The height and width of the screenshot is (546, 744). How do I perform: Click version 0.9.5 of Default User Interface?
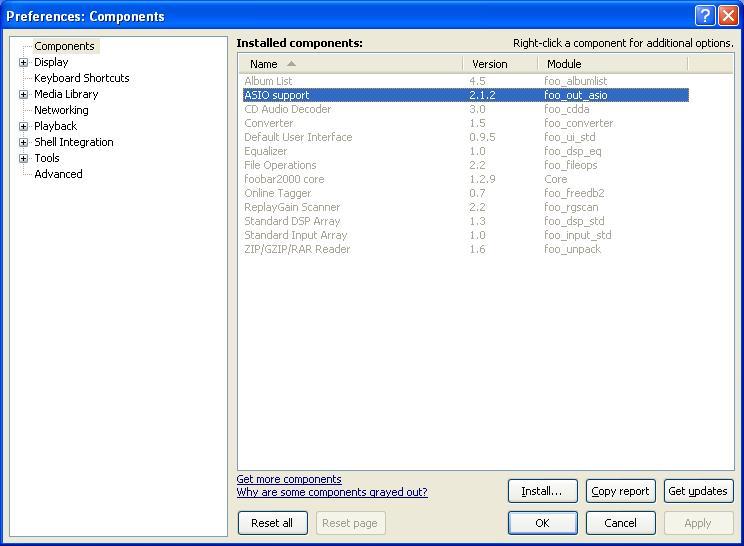tap(482, 137)
